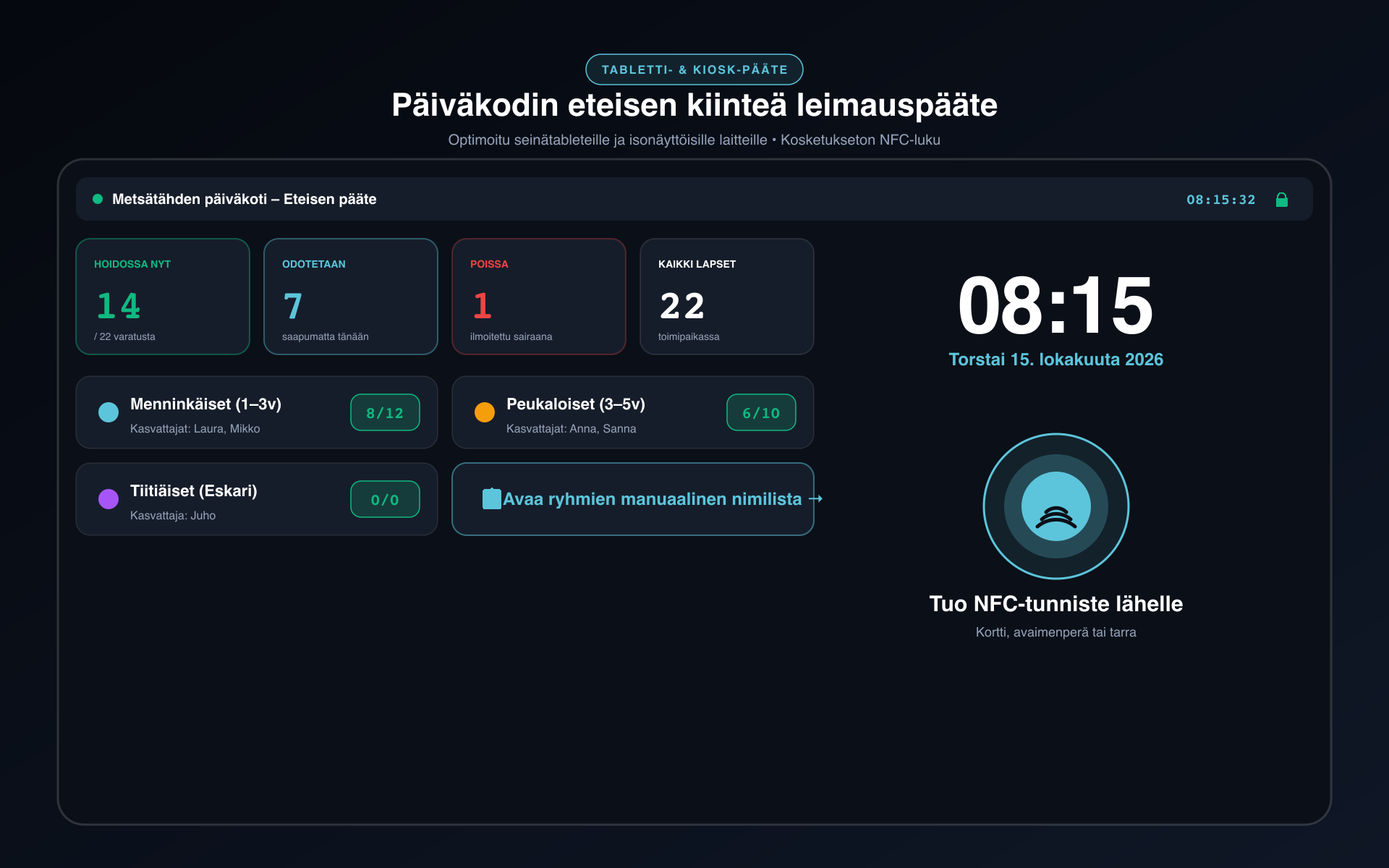Viewport: 1389px width, 868px height.
Task: Click the orange Peukaloiset group color dot
Action: pos(485,412)
